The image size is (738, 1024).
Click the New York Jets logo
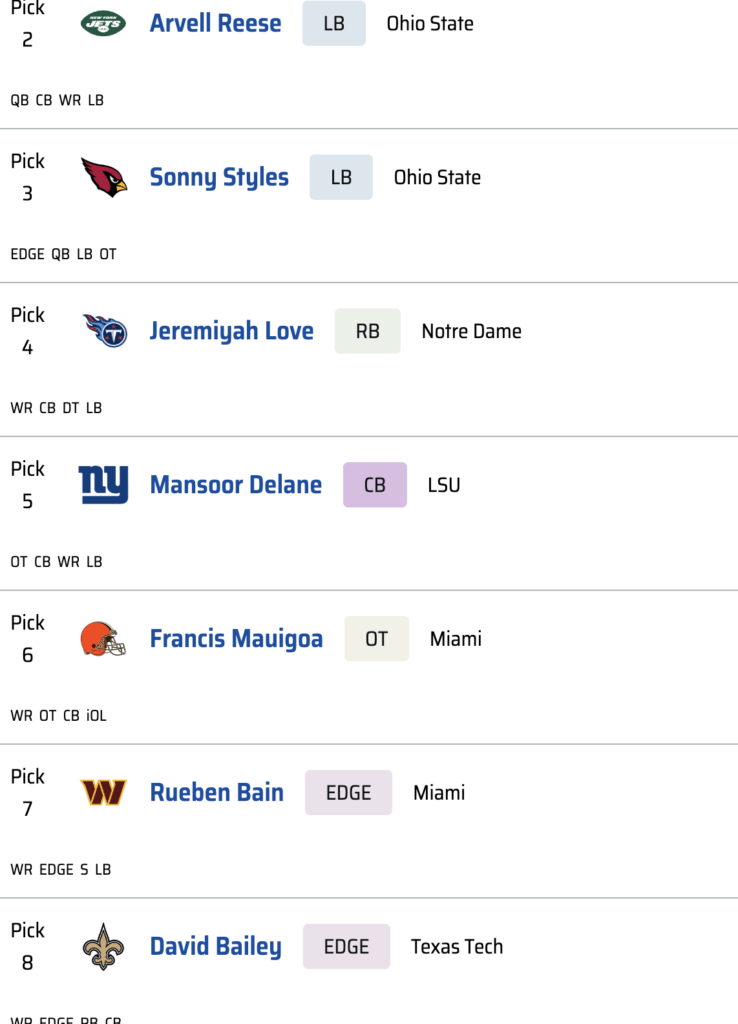[103, 24]
